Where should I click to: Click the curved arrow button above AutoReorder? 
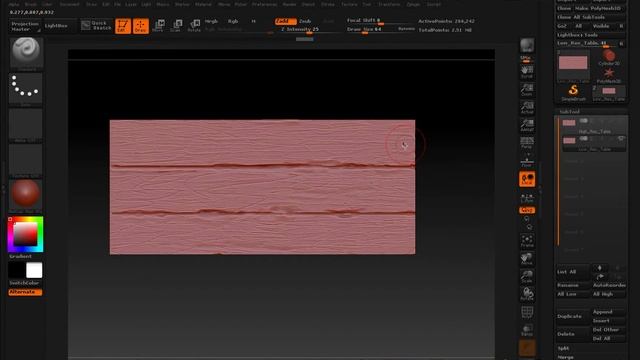coord(600,276)
